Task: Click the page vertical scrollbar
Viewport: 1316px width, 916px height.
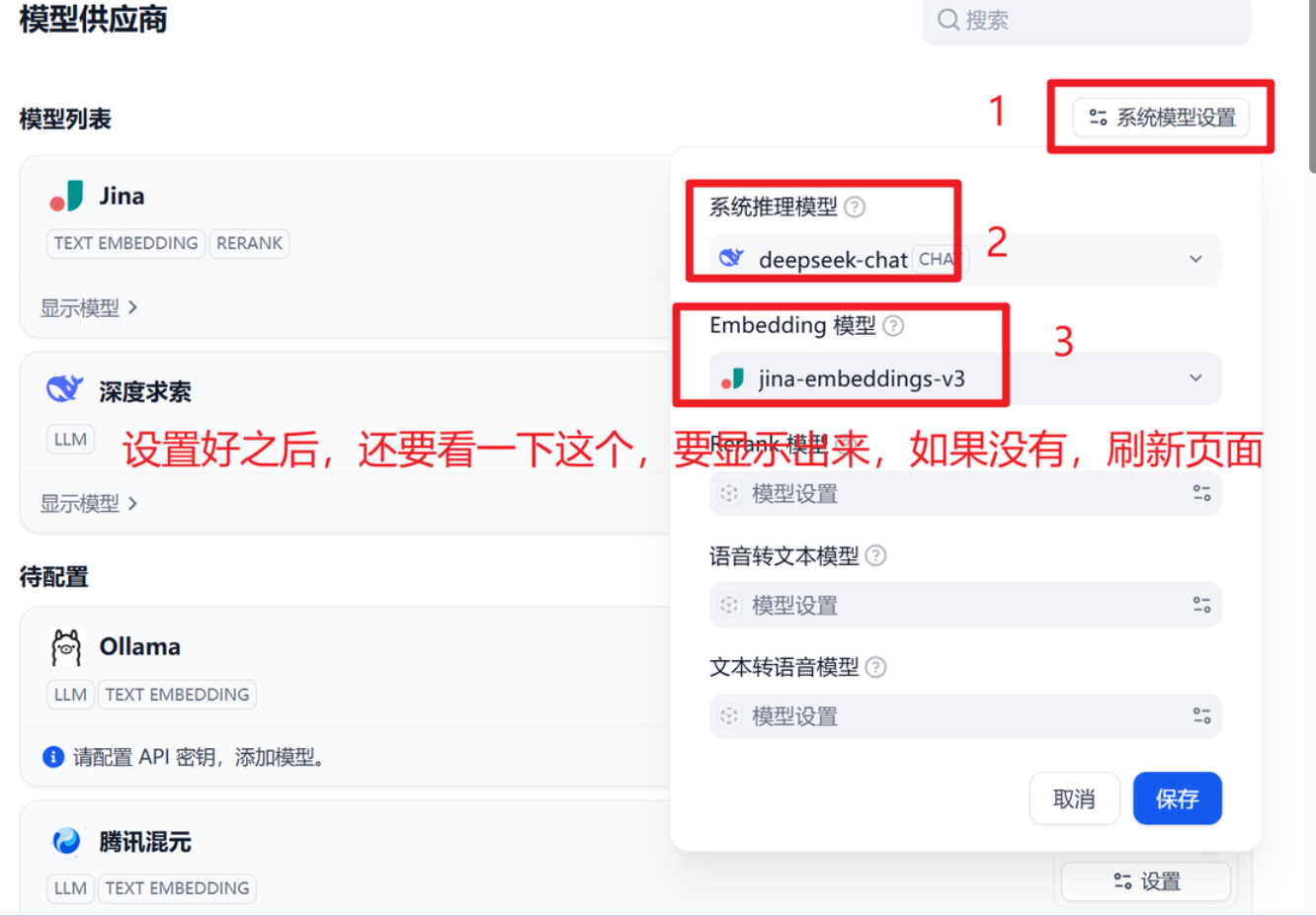Action: [1312, 87]
